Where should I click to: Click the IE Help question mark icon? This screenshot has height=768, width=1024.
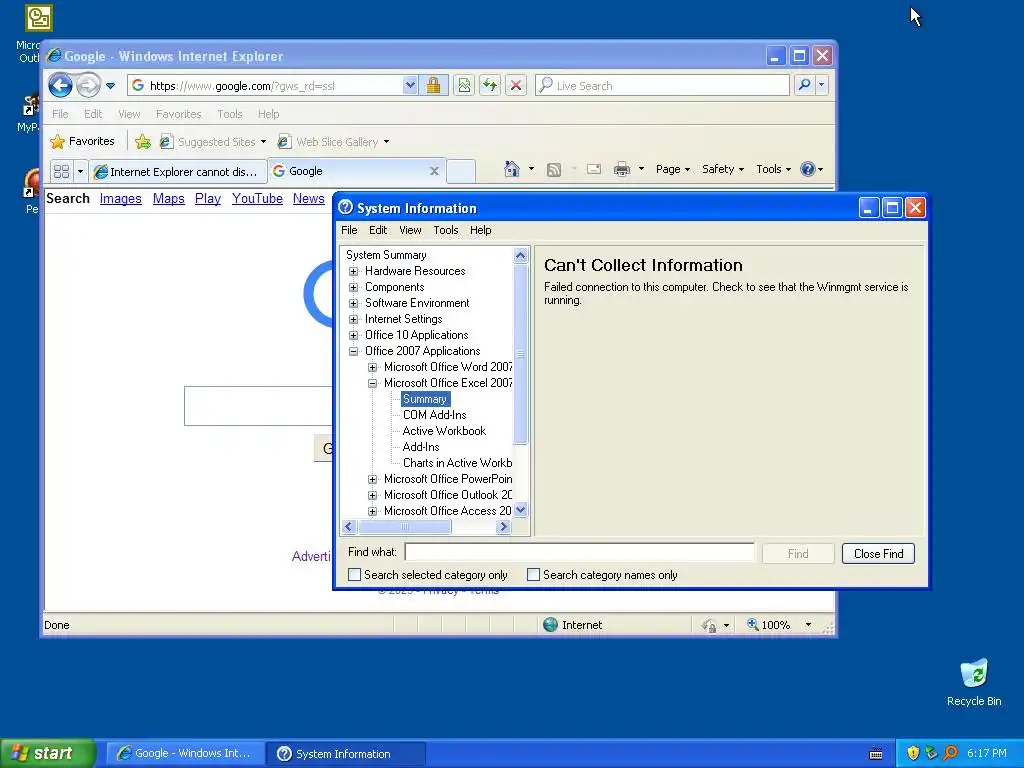tap(808, 169)
